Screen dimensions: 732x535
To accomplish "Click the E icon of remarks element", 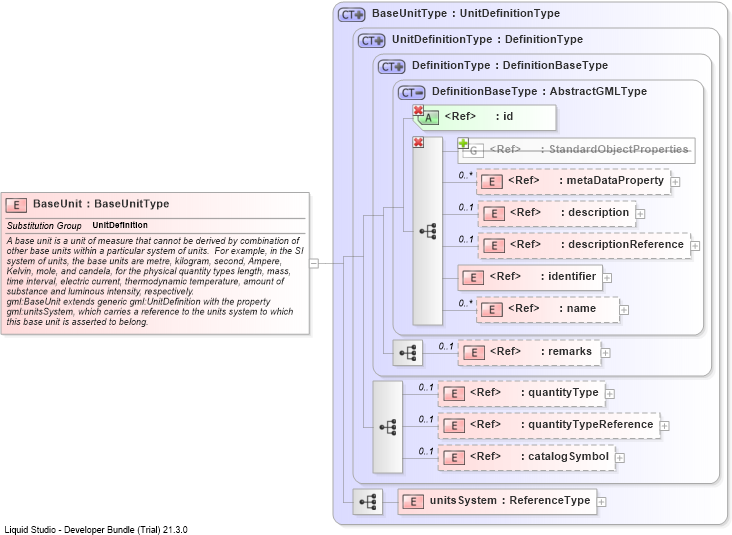I will [x=473, y=352].
